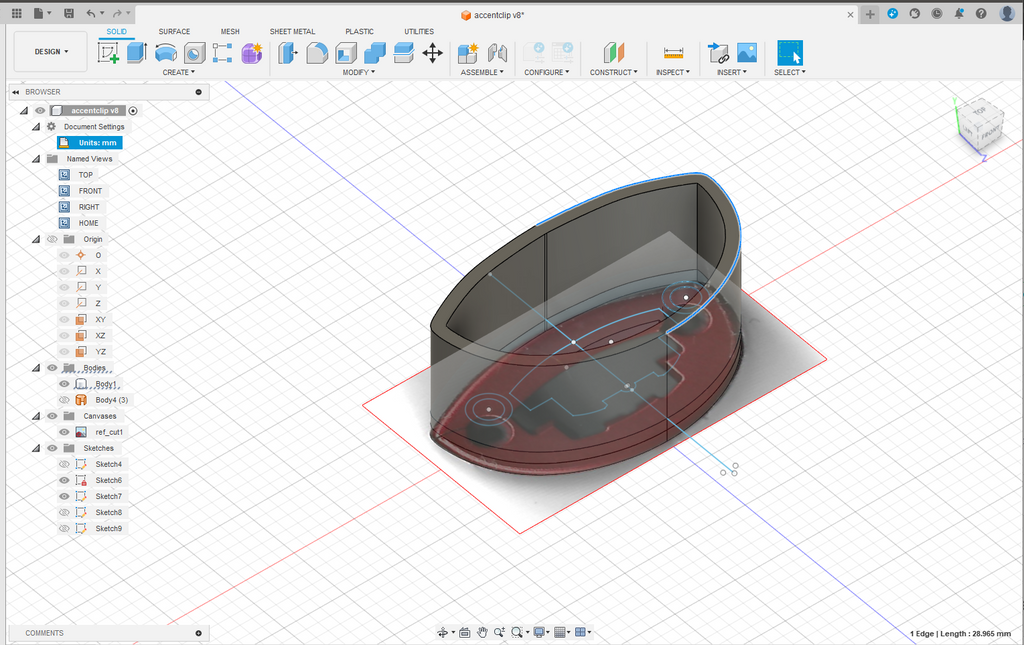Click the Extrude tool icon
Screen dimensions: 1024x645
click(136, 53)
